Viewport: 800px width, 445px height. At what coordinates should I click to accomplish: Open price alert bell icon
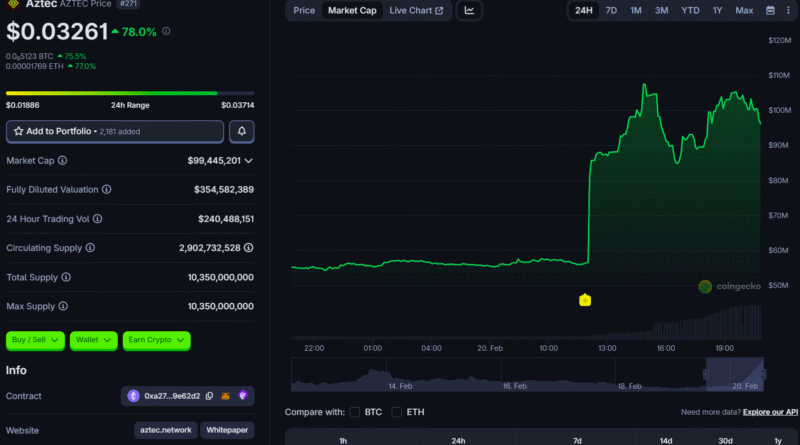pos(241,131)
